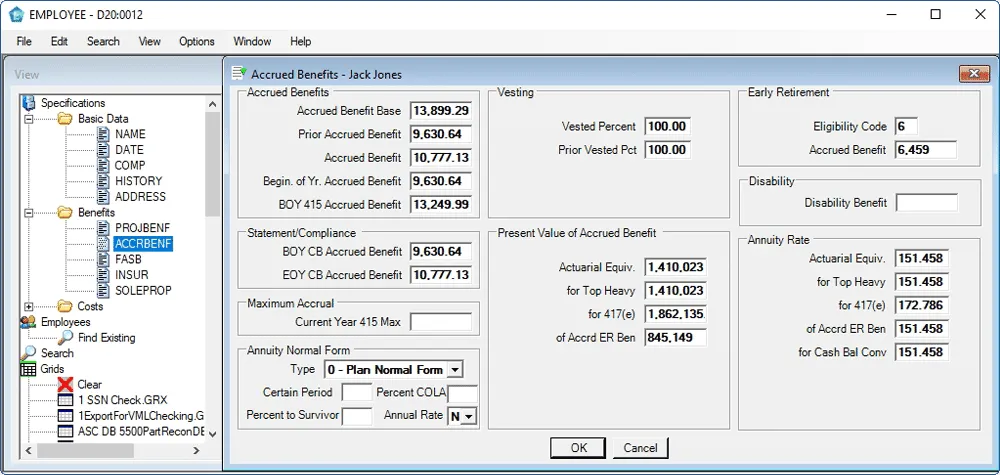
Task: Click the Present Value for 417(e) field
Action: coord(675,314)
